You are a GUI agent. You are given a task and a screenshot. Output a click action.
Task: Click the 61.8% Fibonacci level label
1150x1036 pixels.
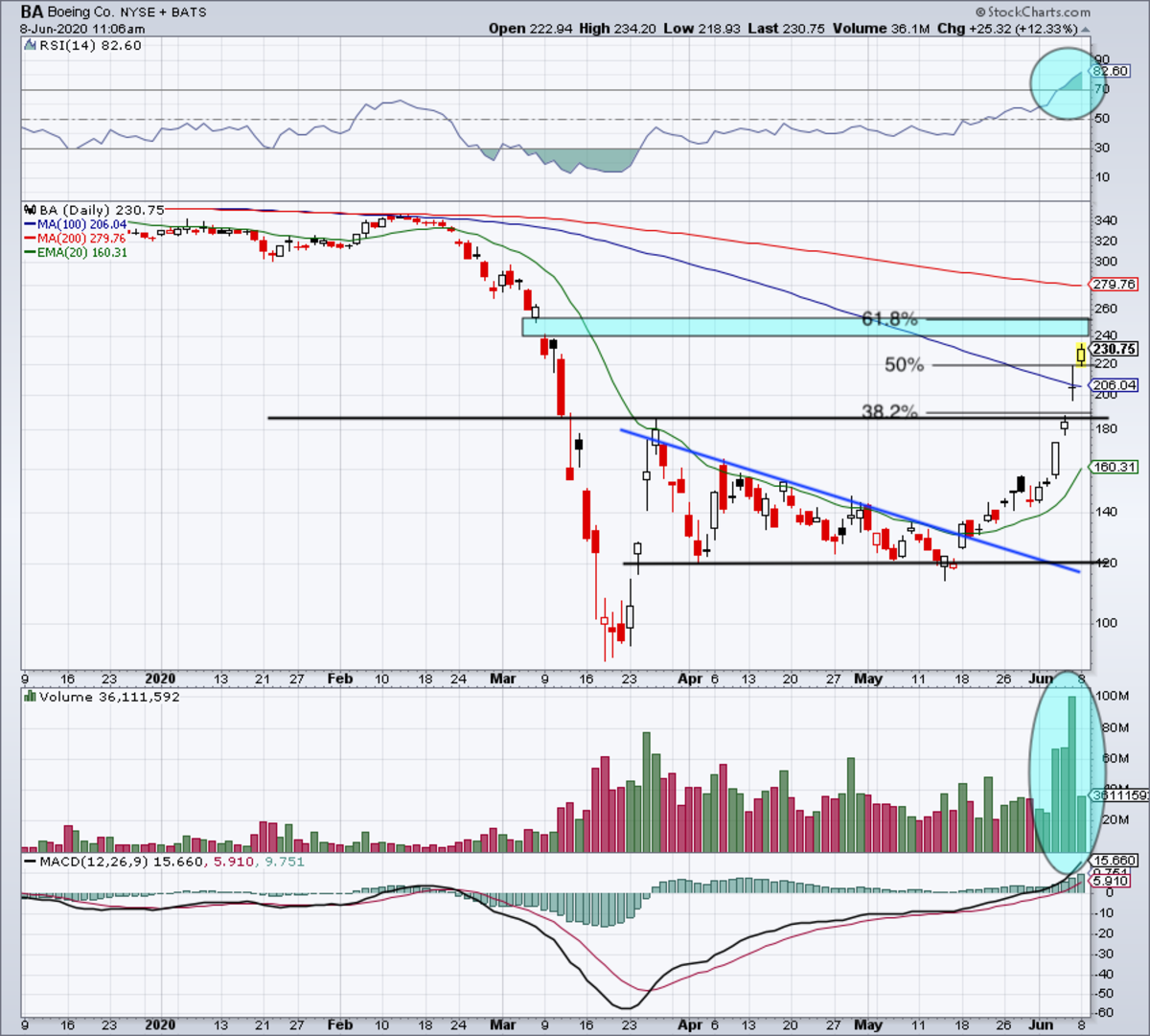(x=889, y=318)
